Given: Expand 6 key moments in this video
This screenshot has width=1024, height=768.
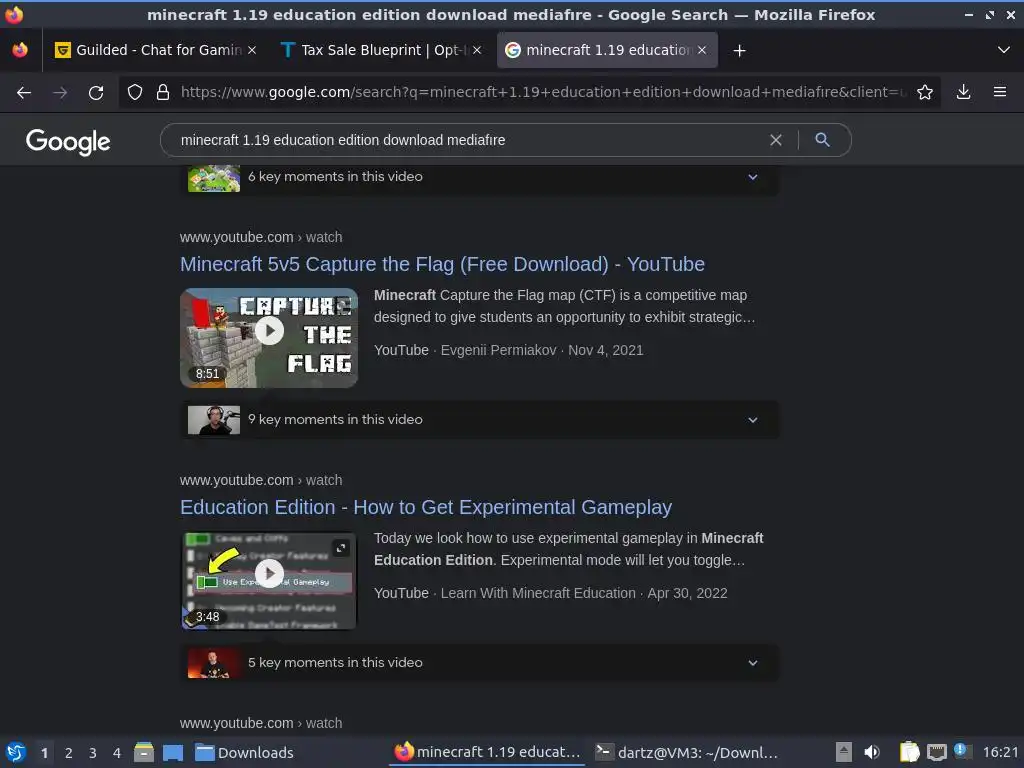Looking at the screenshot, I should pyautogui.click(x=479, y=177).
